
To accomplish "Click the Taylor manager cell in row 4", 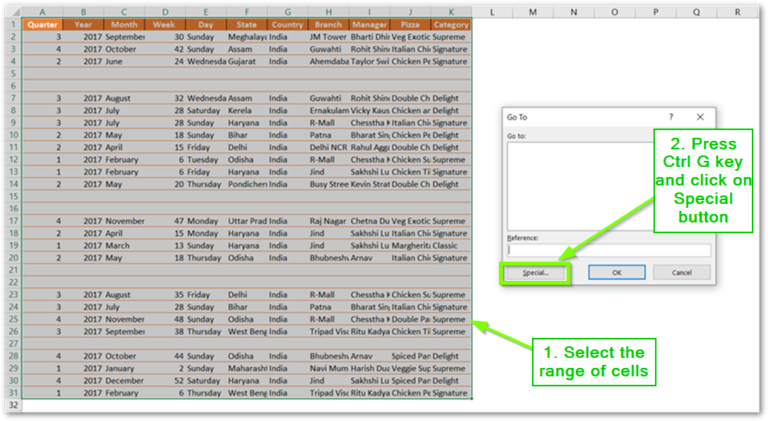I will [x=369, y=61].
